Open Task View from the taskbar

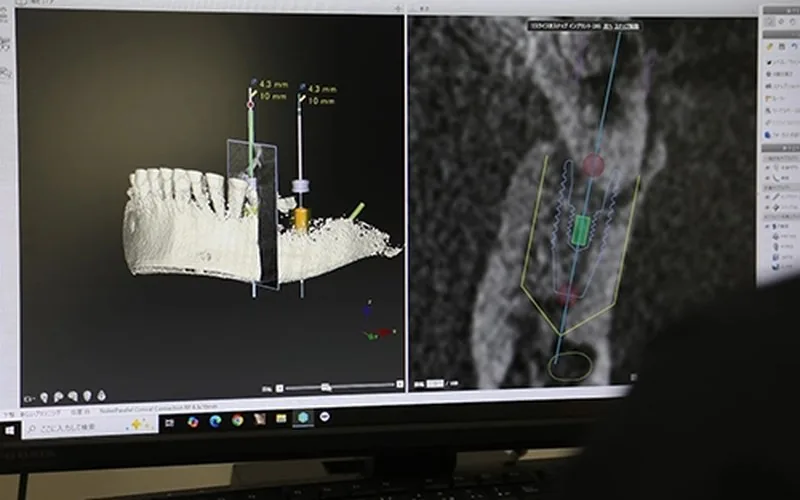tap(169, 422)
